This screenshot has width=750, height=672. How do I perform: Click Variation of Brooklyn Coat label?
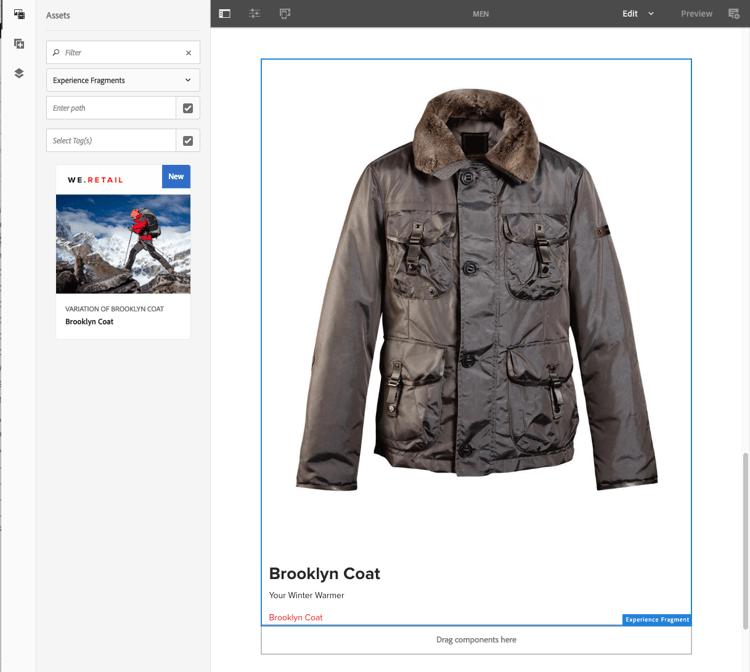pyautogui.click(x=114, y=309)
